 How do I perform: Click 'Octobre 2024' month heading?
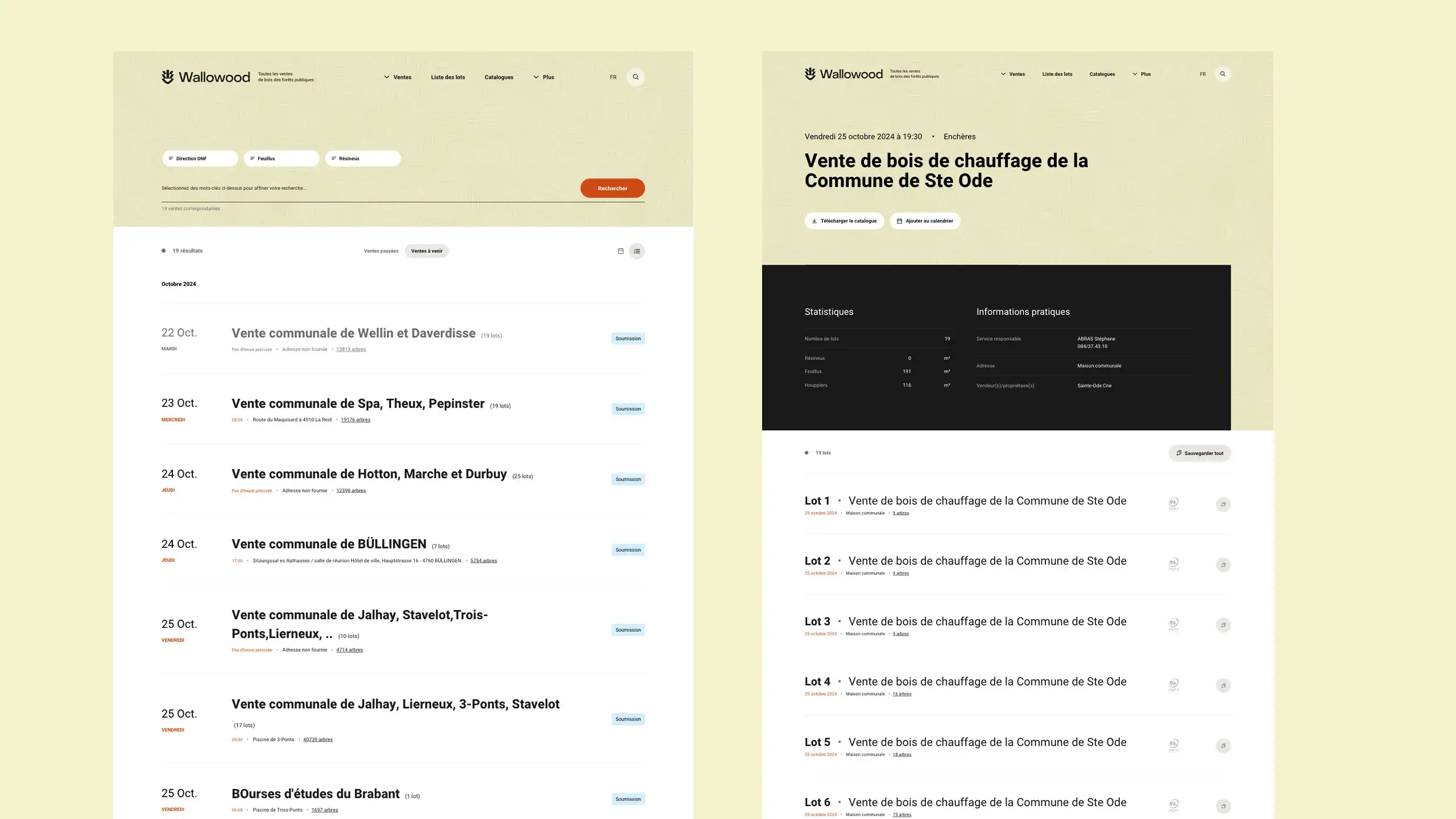point(179,284)
